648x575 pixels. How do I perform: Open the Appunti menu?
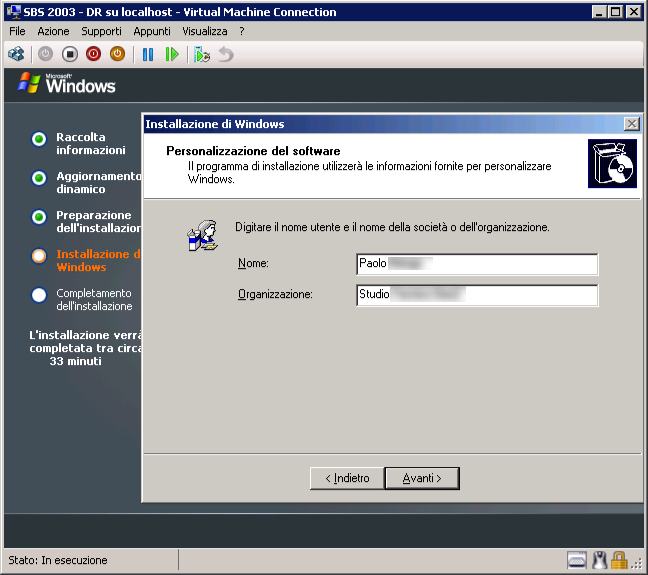click(x=152, y=31)
